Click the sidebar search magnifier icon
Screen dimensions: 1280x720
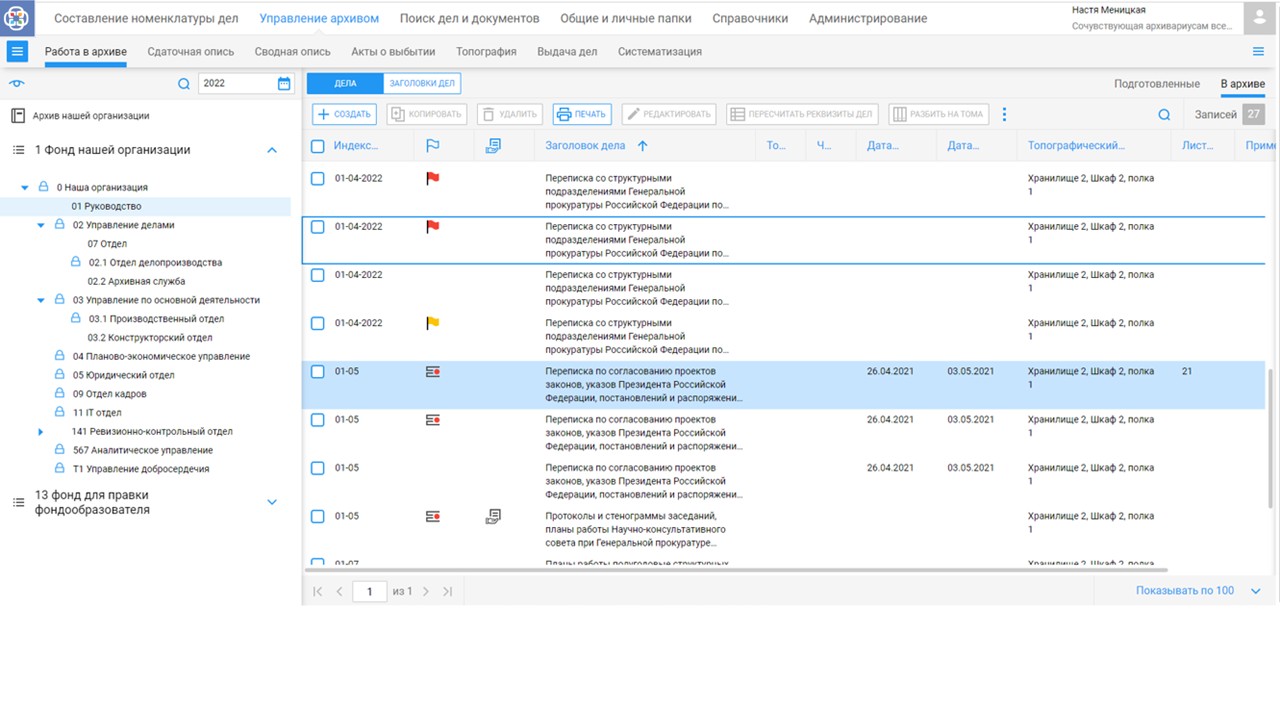pos(184,84)
